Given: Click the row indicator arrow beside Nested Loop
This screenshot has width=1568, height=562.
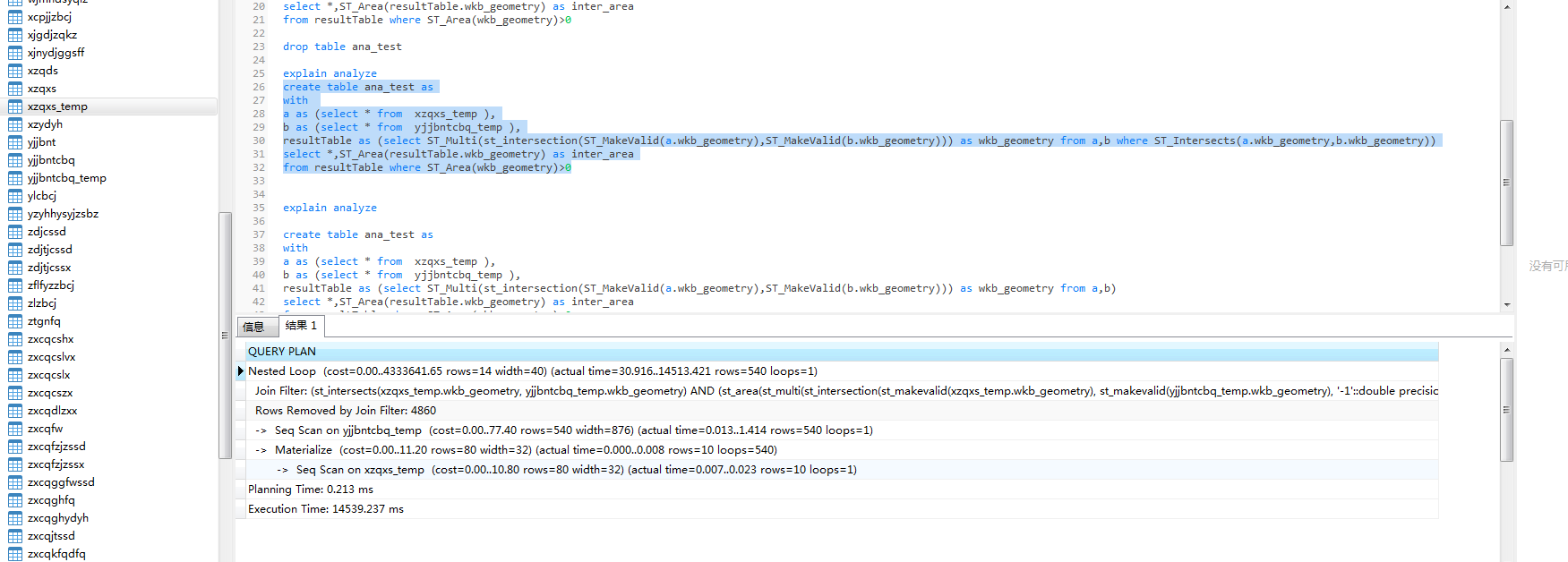Looking at the screenshot, I should 240,370.
